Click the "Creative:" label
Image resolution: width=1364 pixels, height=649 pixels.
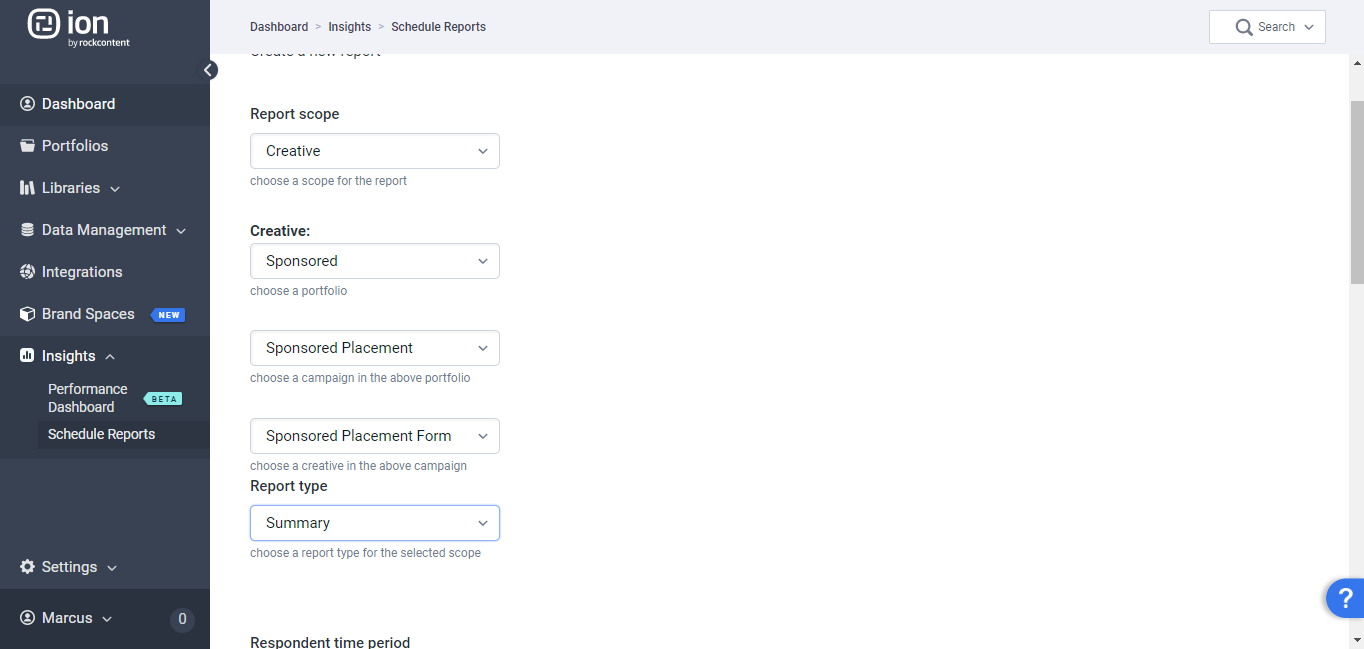[x=280, y=231]
